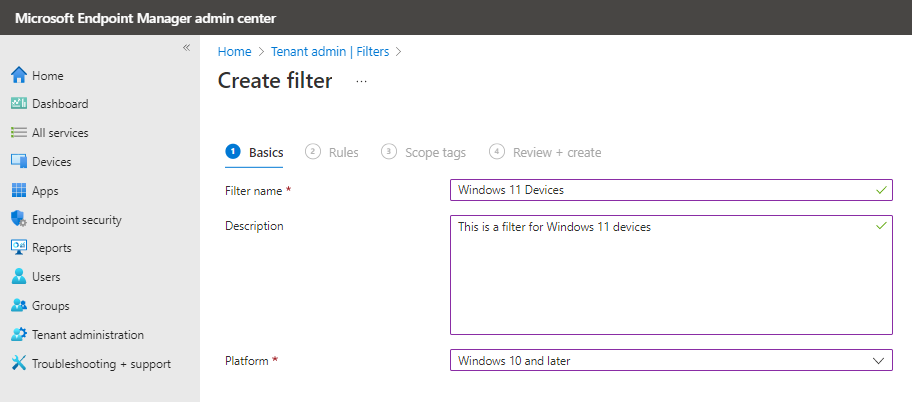
Task: Switch to the Rules step tab
Action: point(332,152)
